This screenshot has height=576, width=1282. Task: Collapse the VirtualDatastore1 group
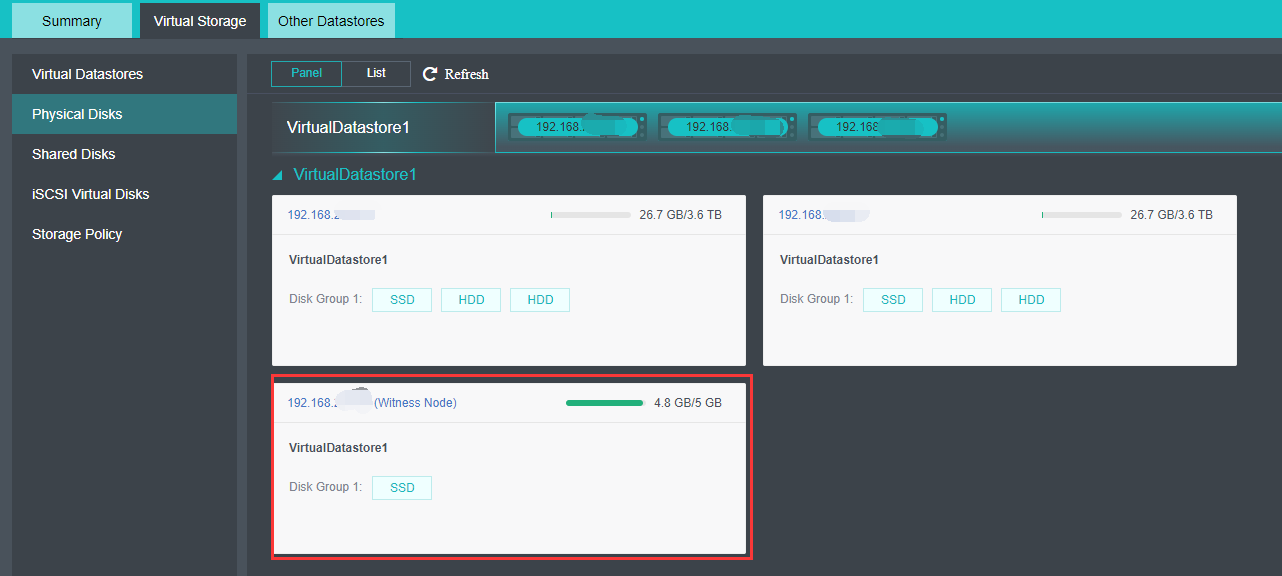click(x=277, y=172)
